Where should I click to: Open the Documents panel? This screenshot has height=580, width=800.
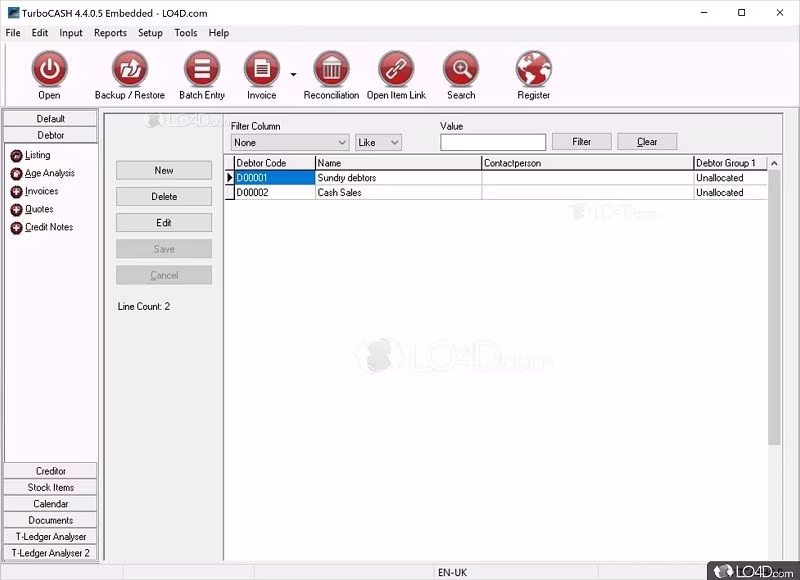click(51, 520)
